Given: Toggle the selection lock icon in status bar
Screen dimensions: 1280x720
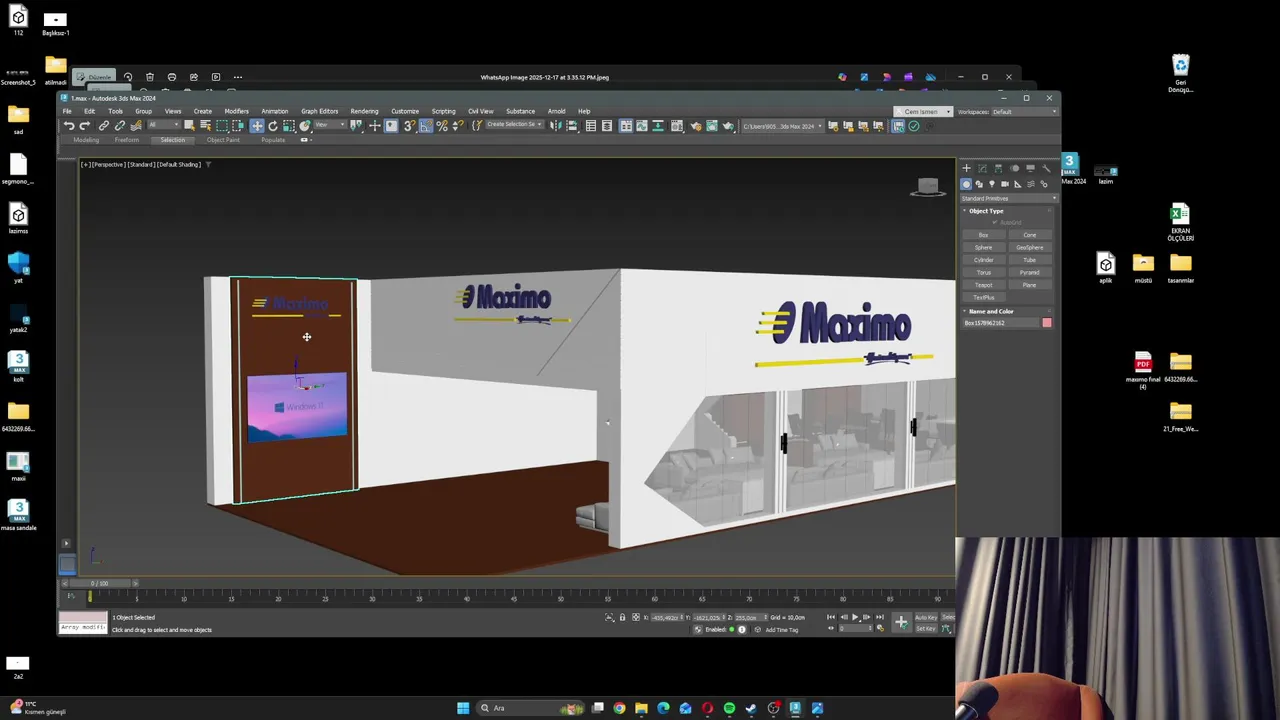Looking at the screenshot, I should click(x=622, y=617).
